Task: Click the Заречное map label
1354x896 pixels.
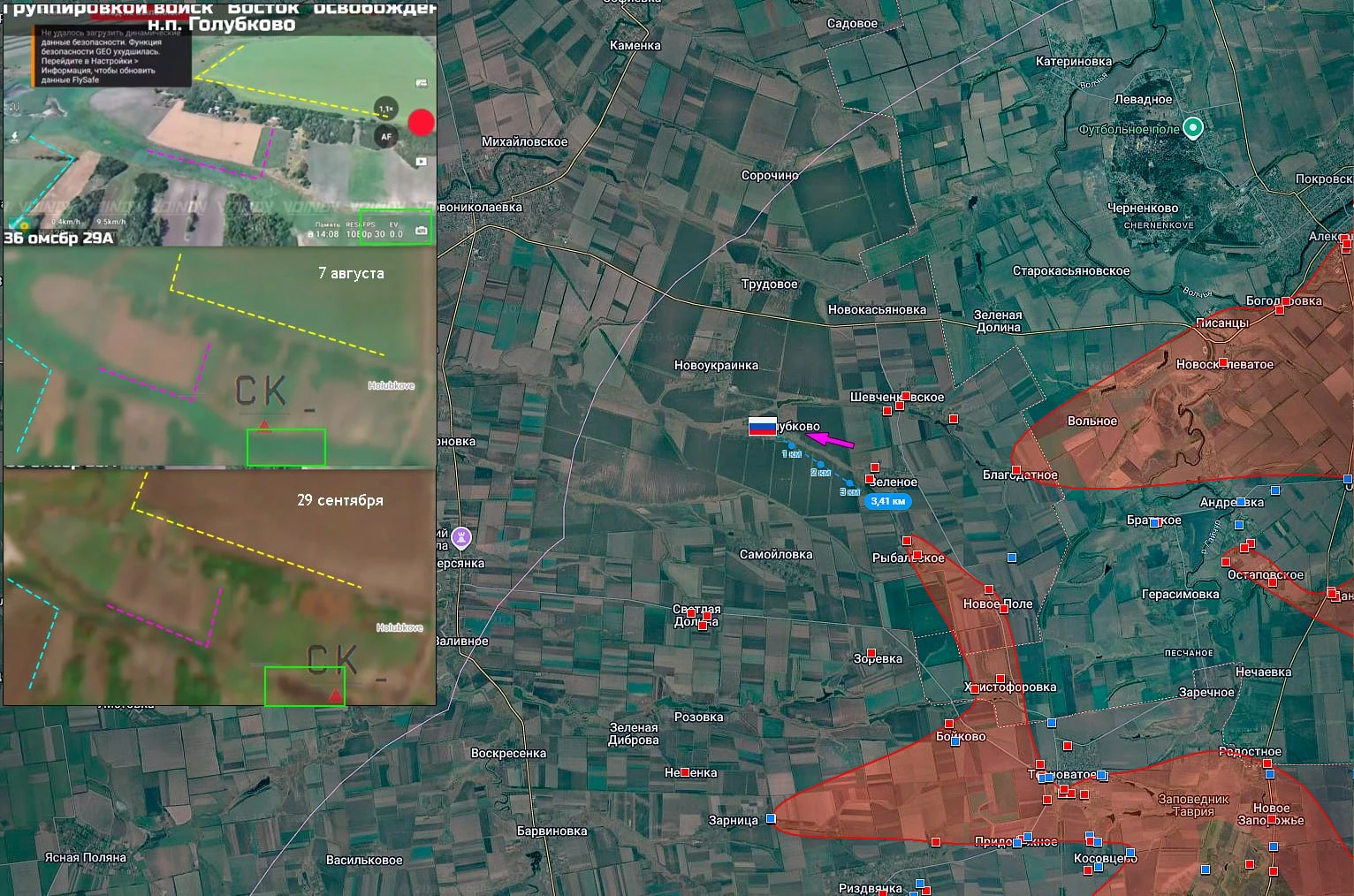Action: pos(1206,692)
